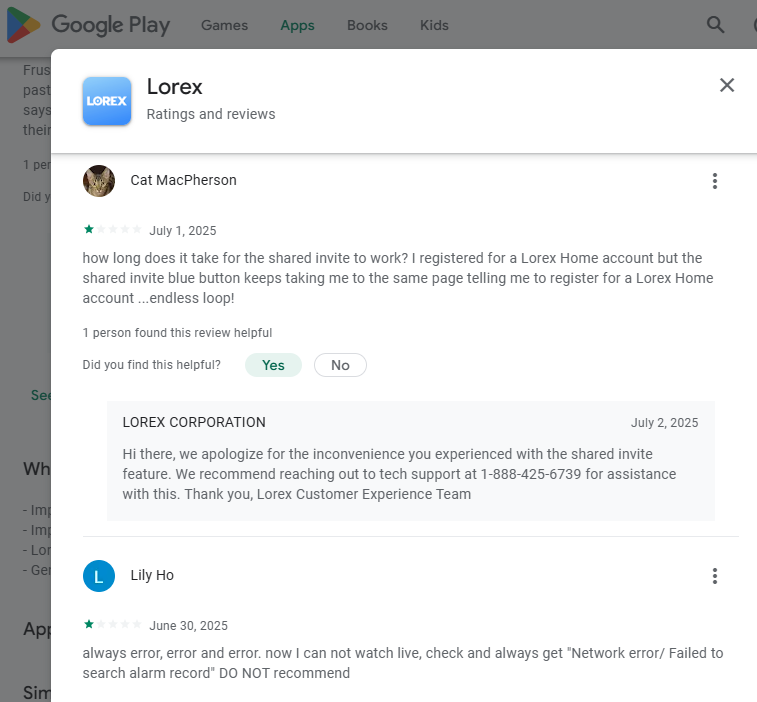
Task: Click Lily Ho's avatar circle
Action: 99,576
